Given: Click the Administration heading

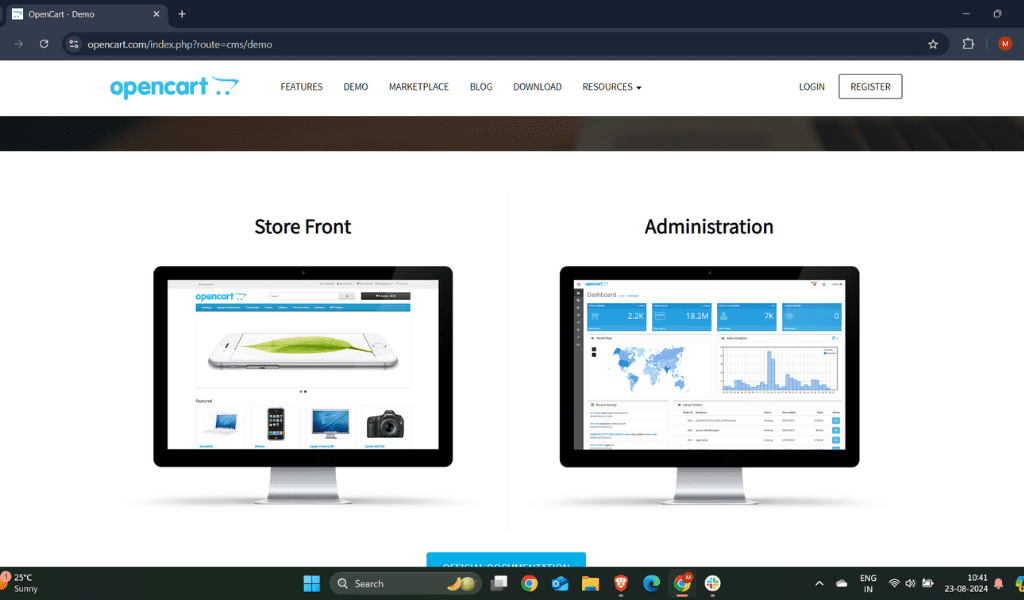Looking at the screenshot, I should [x=709, y=227].
